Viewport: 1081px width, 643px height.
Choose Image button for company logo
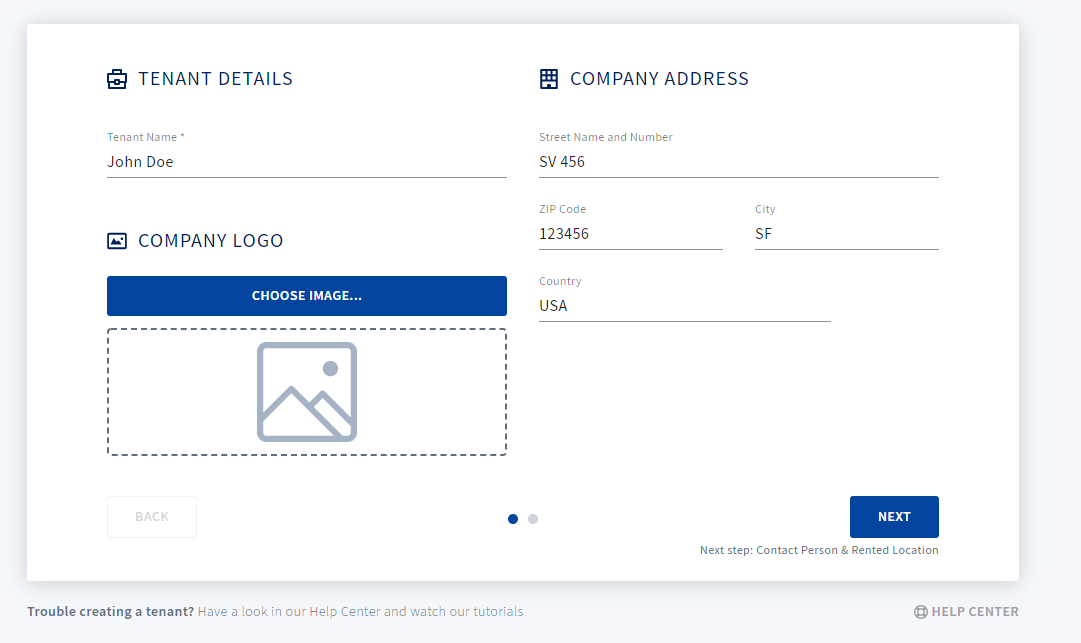(x=307, y=296)
